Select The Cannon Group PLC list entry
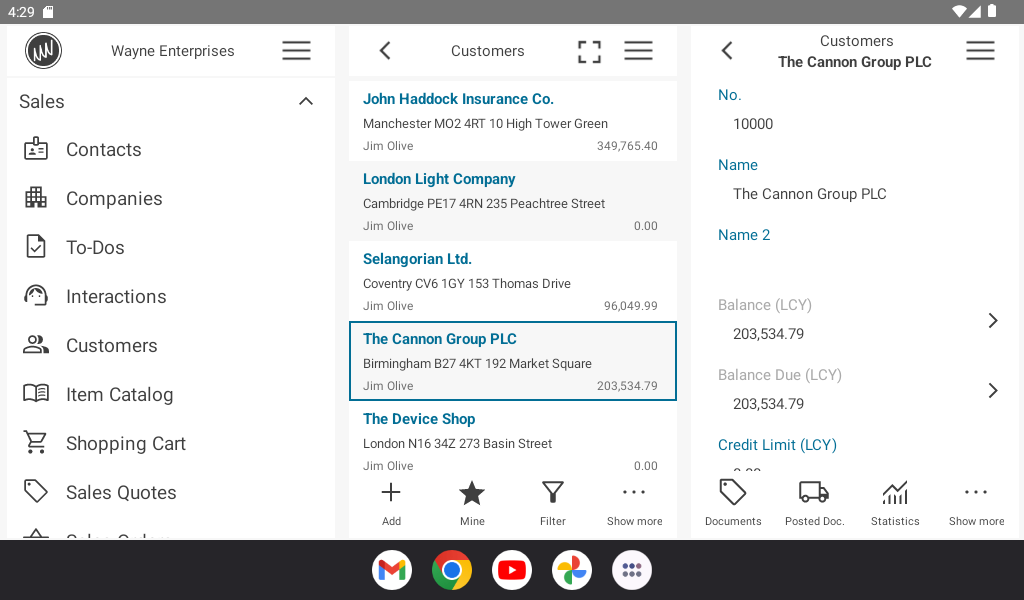 tap(513, 361)
